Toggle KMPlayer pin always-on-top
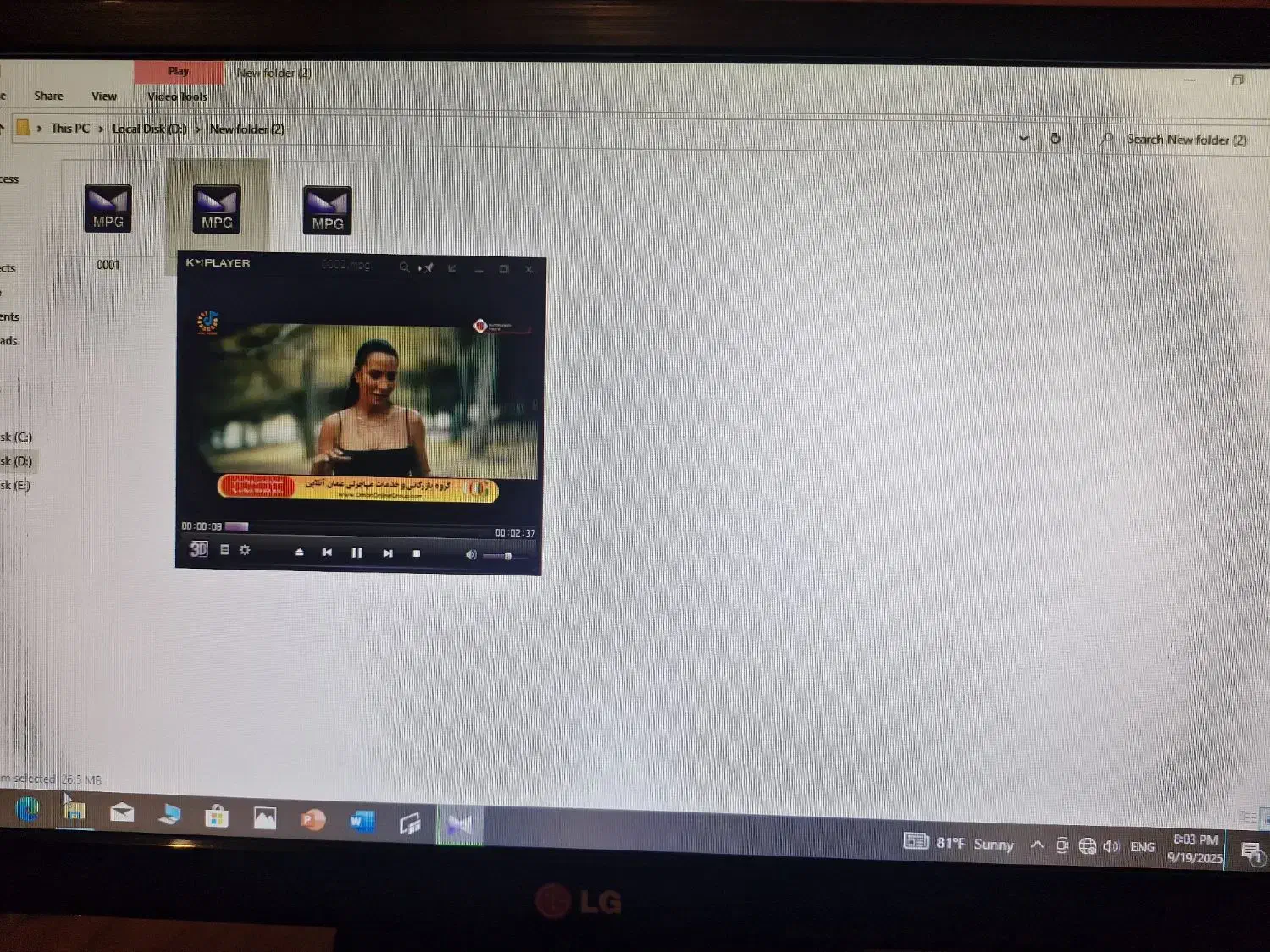 click(427, 268)
